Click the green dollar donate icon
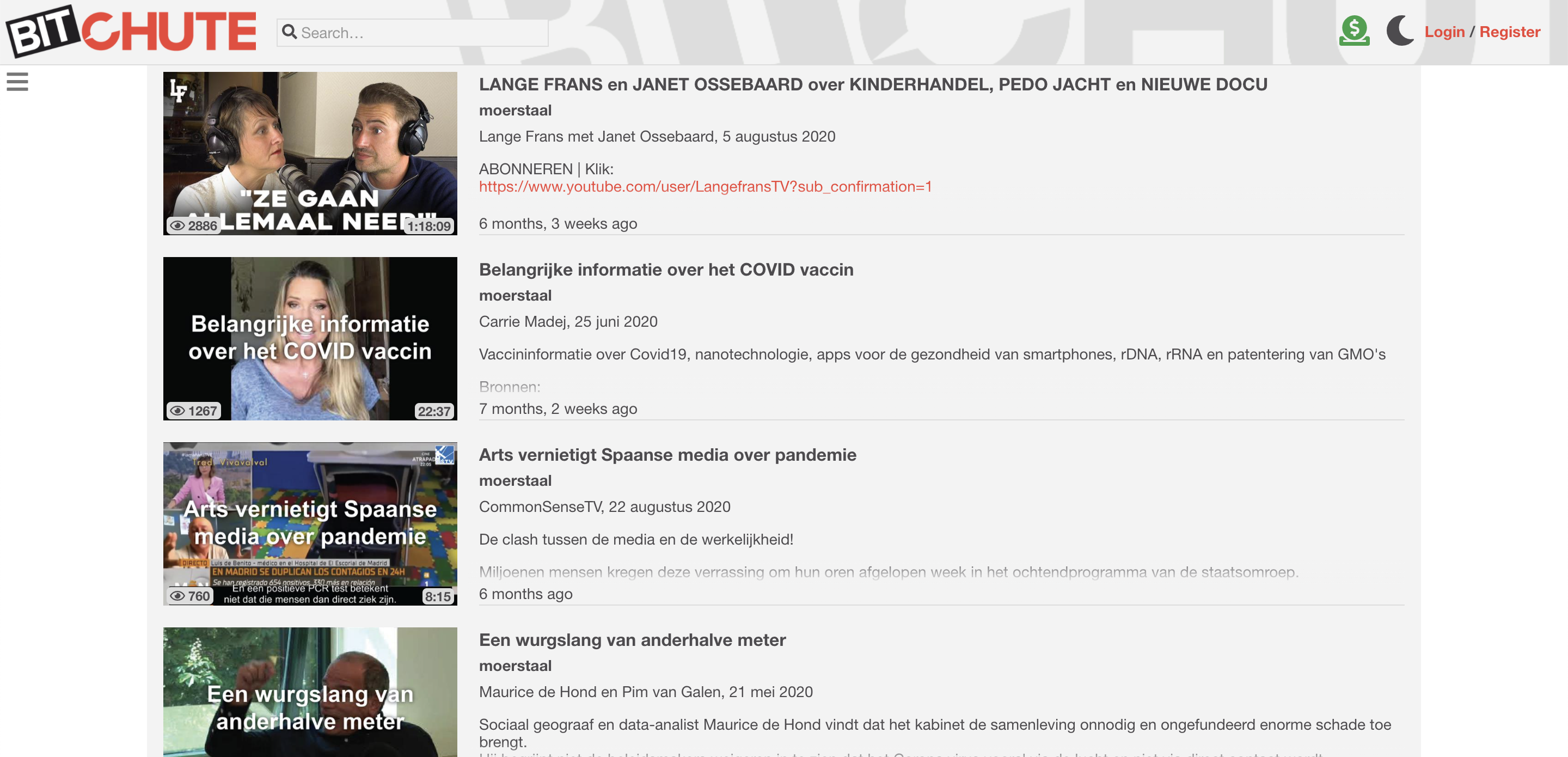1568x757 pixels. [1355, 30]
